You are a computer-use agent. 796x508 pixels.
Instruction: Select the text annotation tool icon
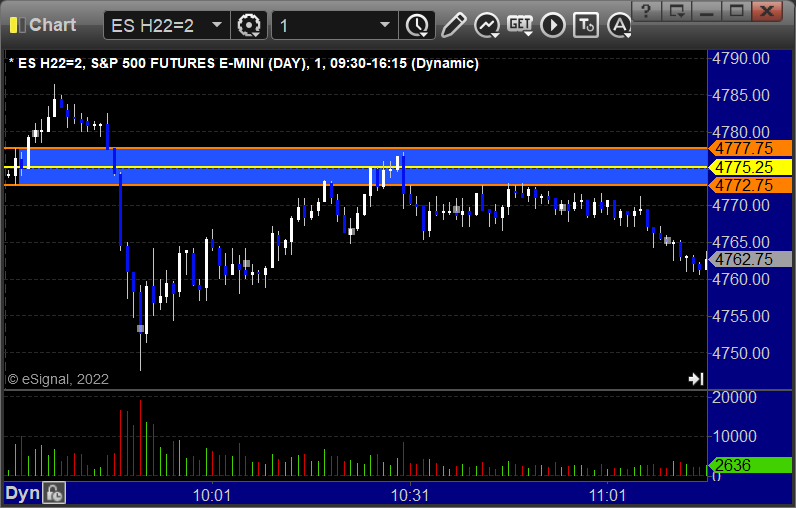coord(586,25)
